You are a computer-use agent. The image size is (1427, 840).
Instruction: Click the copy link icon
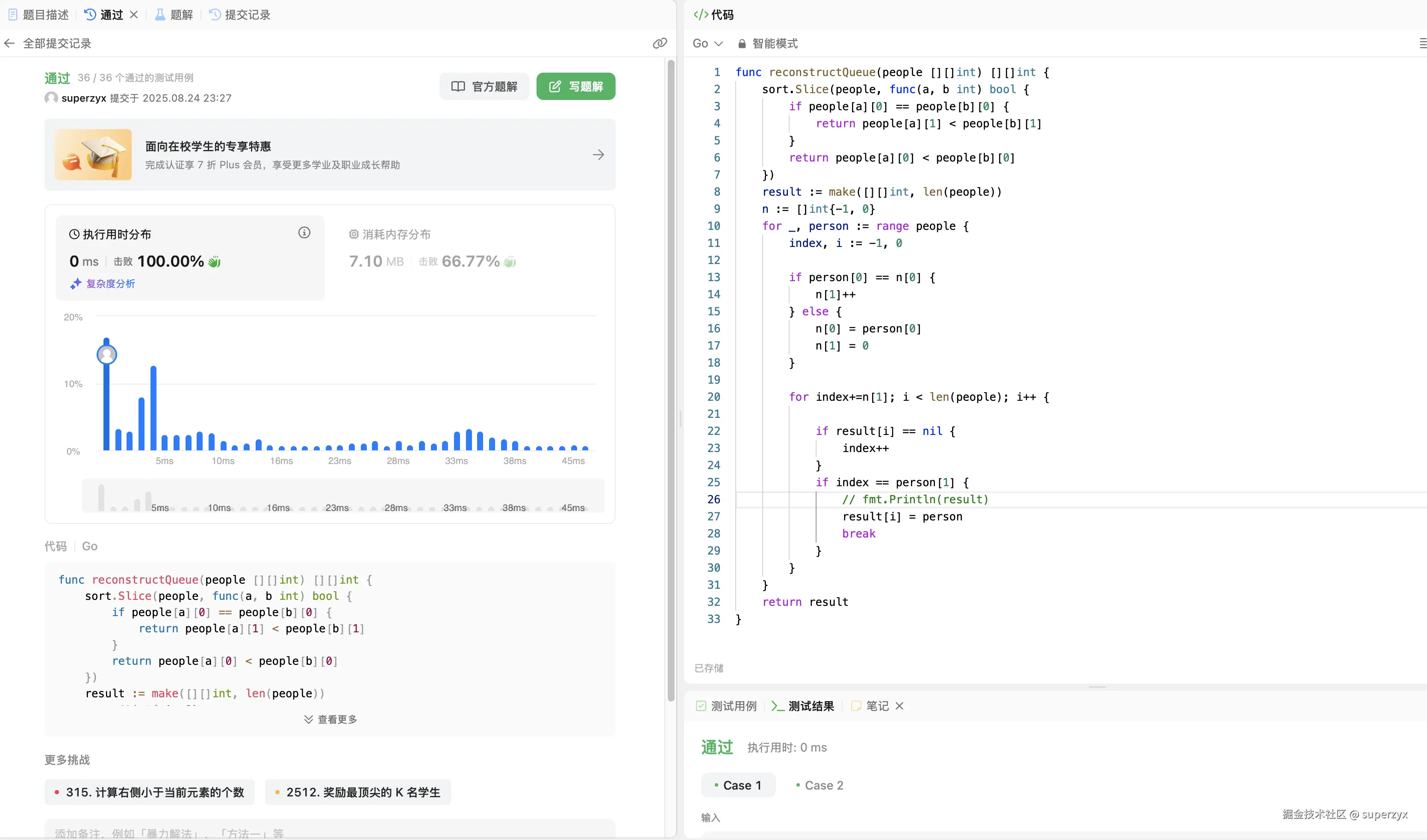(660, 44)
